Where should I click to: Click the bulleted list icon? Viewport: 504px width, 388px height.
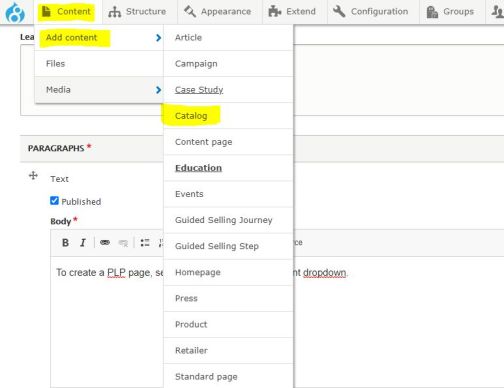pyautogui.click(x=145, y=243)
